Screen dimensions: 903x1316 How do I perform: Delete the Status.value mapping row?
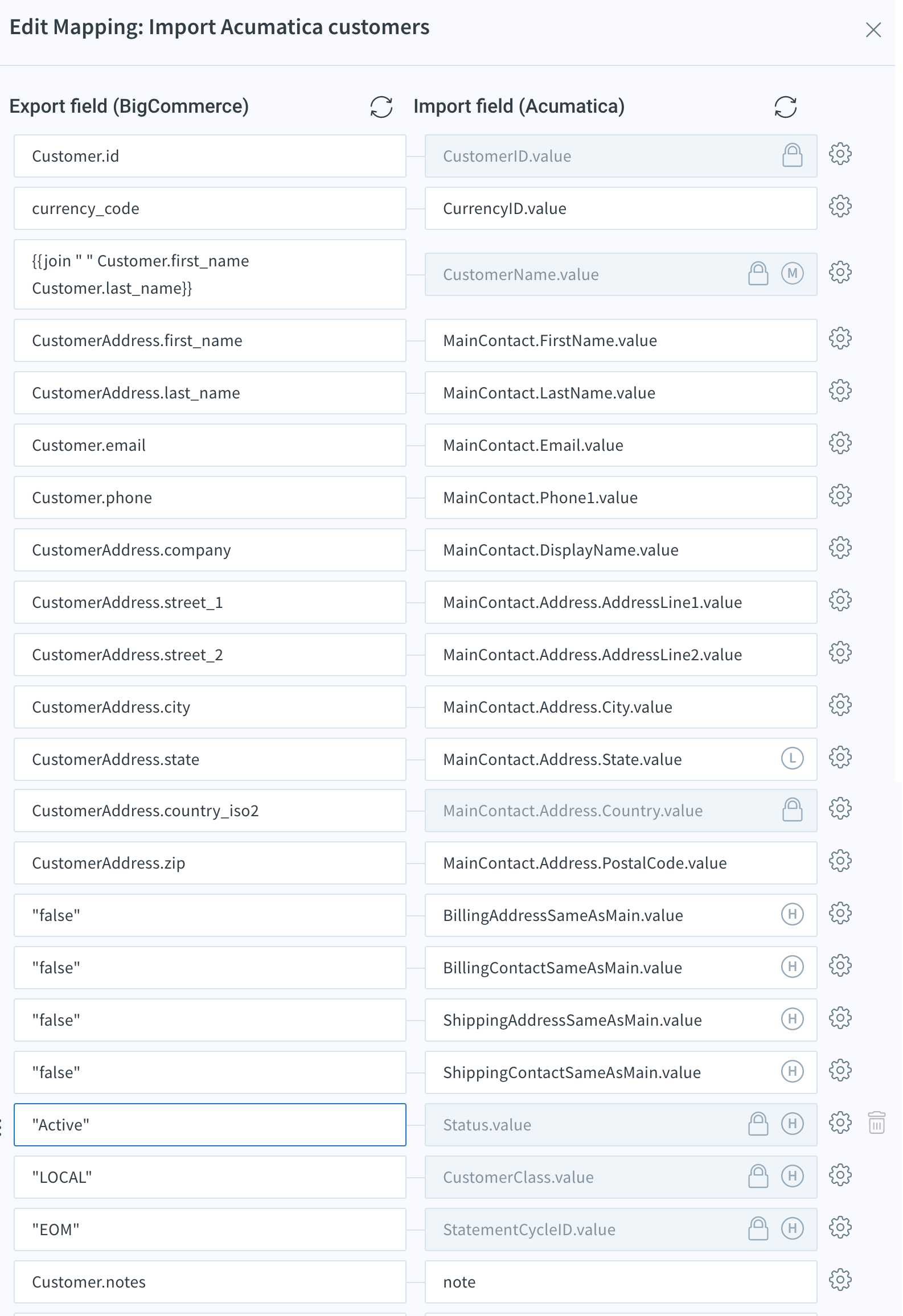click(x=876, y=1123)
